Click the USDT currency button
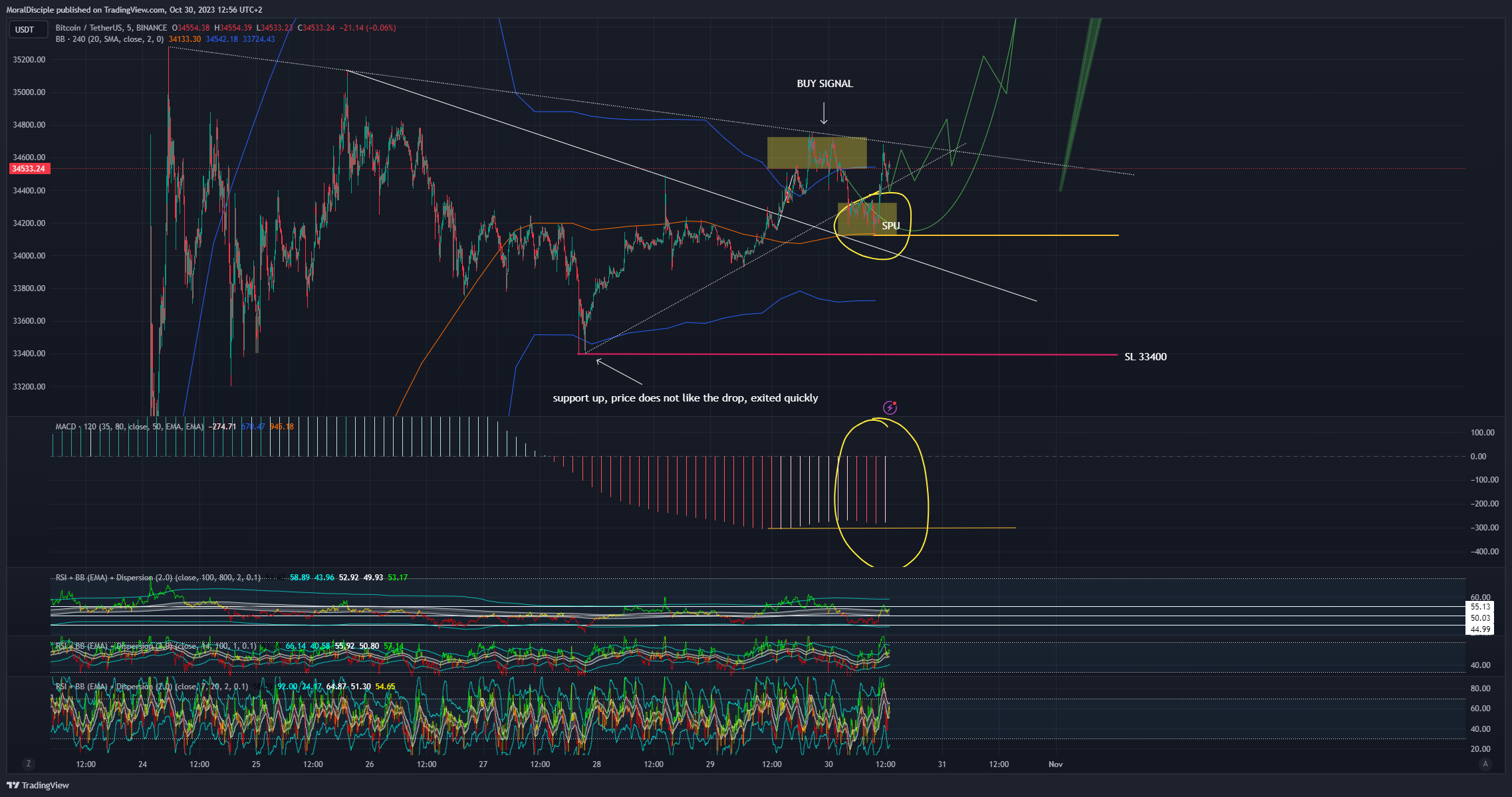The image size is (1512, 797). pyautogui.click(x=29, y=29)
